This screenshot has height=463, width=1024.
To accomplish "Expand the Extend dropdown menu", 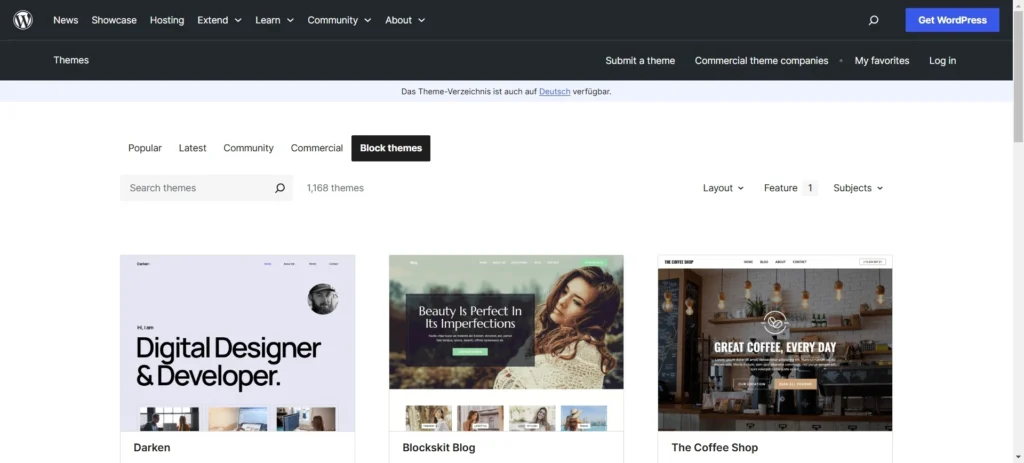I will [x=219, y=20].
